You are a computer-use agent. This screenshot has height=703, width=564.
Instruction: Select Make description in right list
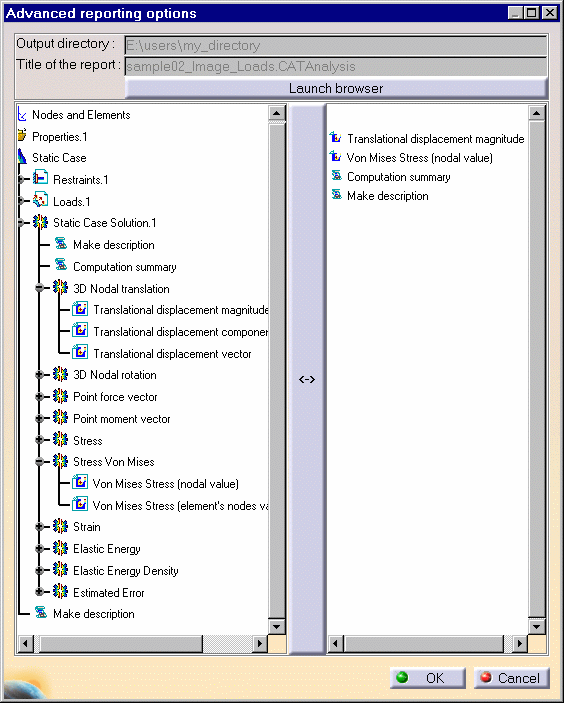[387, 196]
